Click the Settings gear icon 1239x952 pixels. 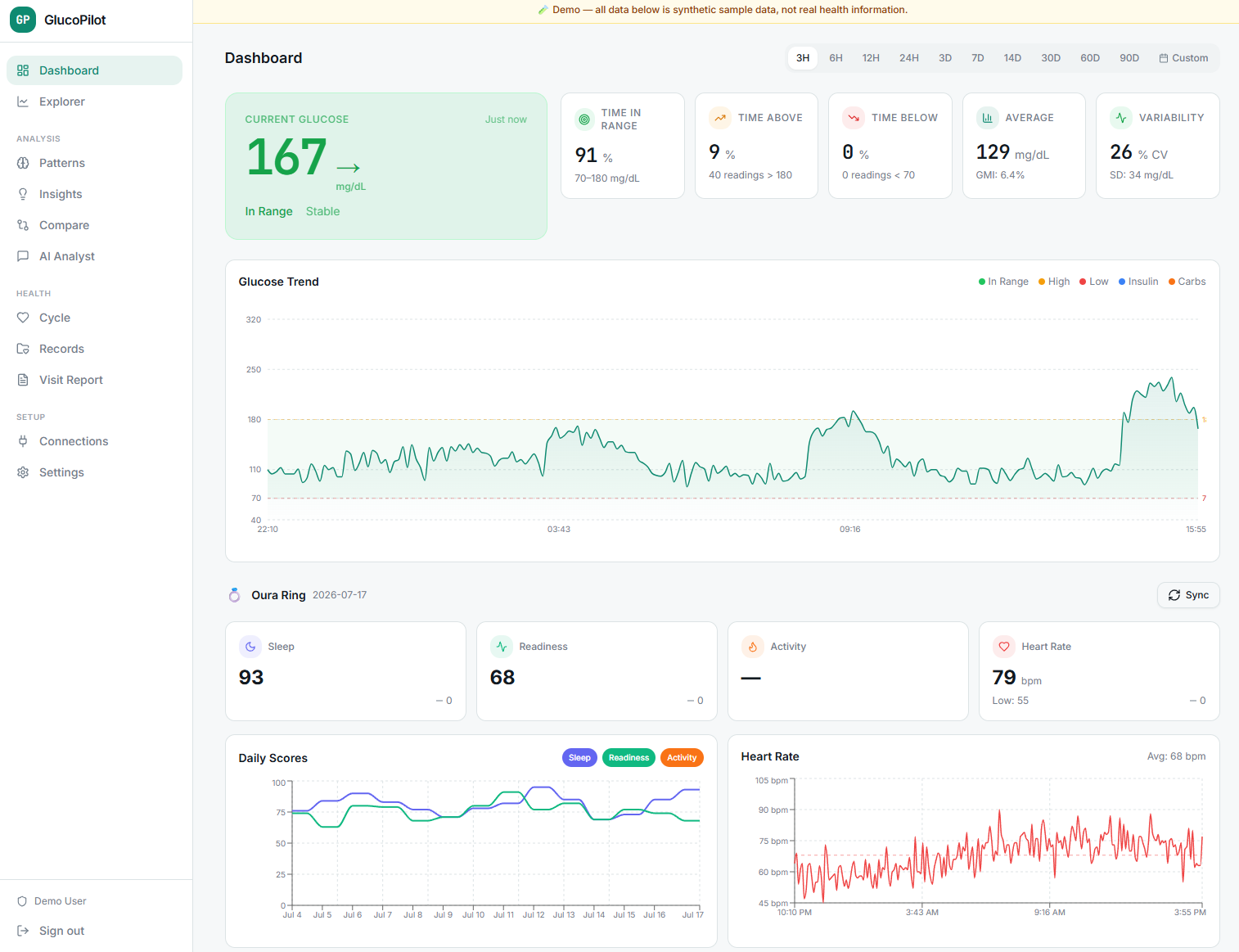pos(23,472)
